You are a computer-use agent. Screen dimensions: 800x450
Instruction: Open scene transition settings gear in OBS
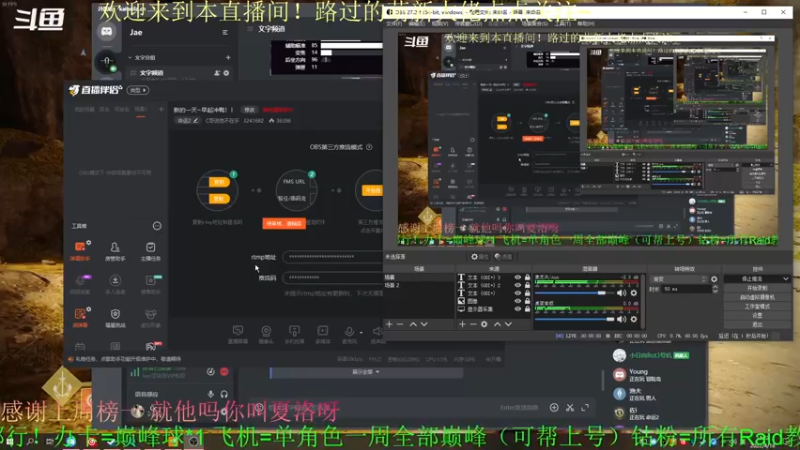pos(714,279)
